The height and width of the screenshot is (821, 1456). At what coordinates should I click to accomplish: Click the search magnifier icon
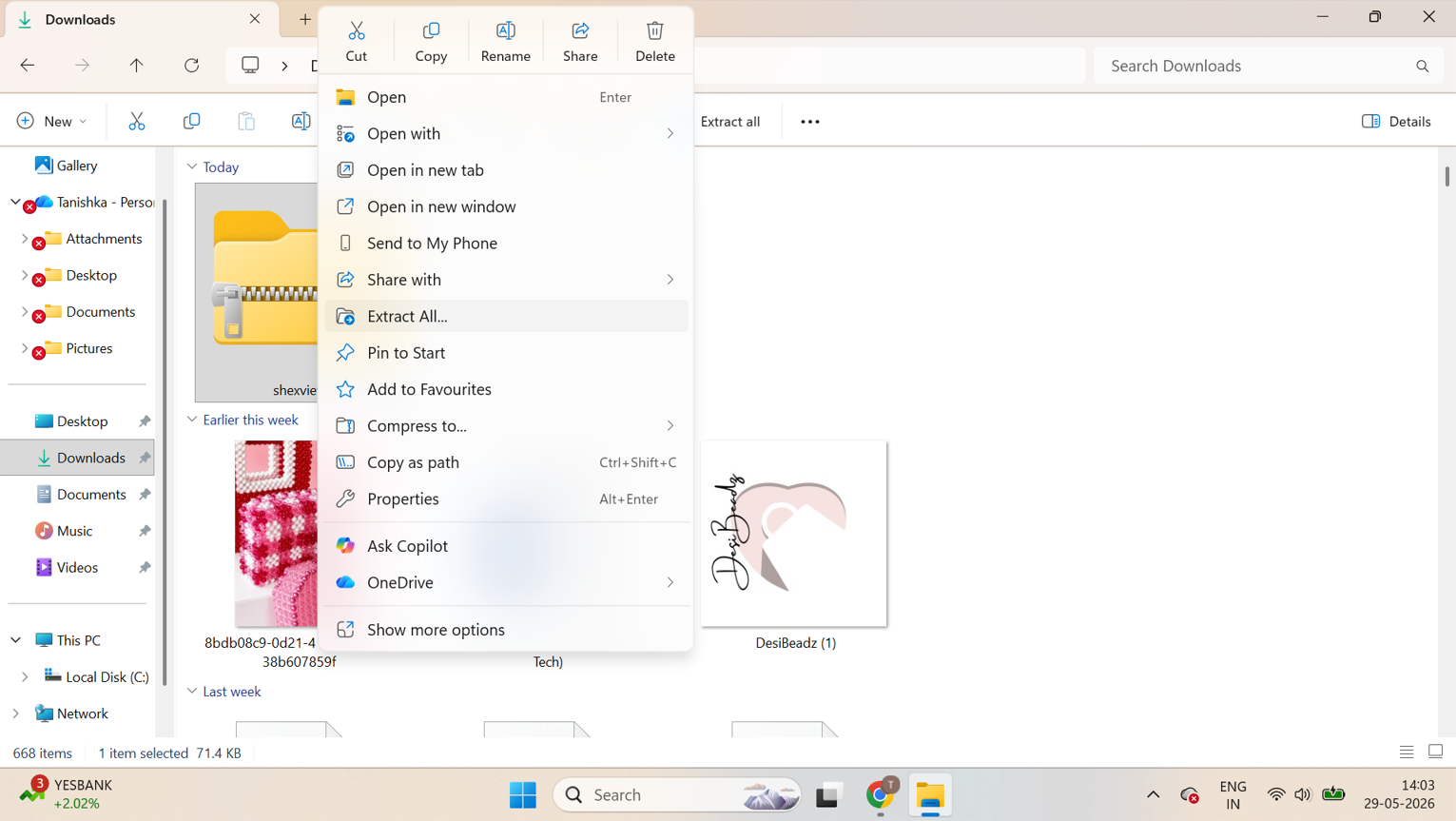pos(1423,66)
